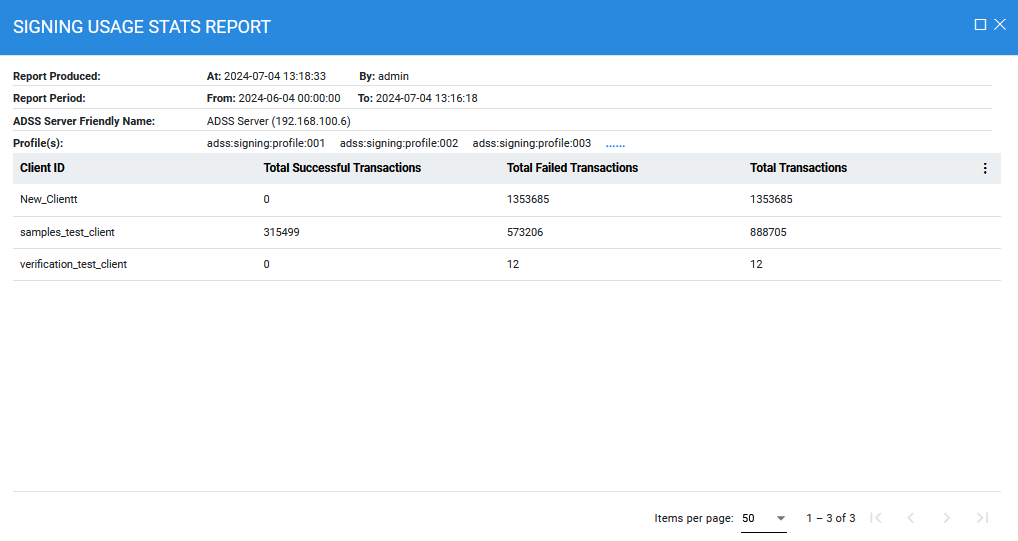Sort by the Total Transactions column header

[798, 168]
